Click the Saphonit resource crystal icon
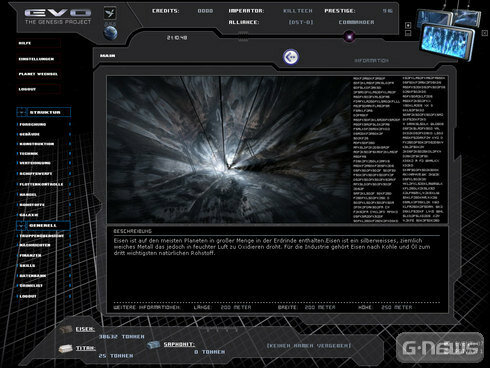Viewport: 490px width, 368px height. (x=153, y=345)
